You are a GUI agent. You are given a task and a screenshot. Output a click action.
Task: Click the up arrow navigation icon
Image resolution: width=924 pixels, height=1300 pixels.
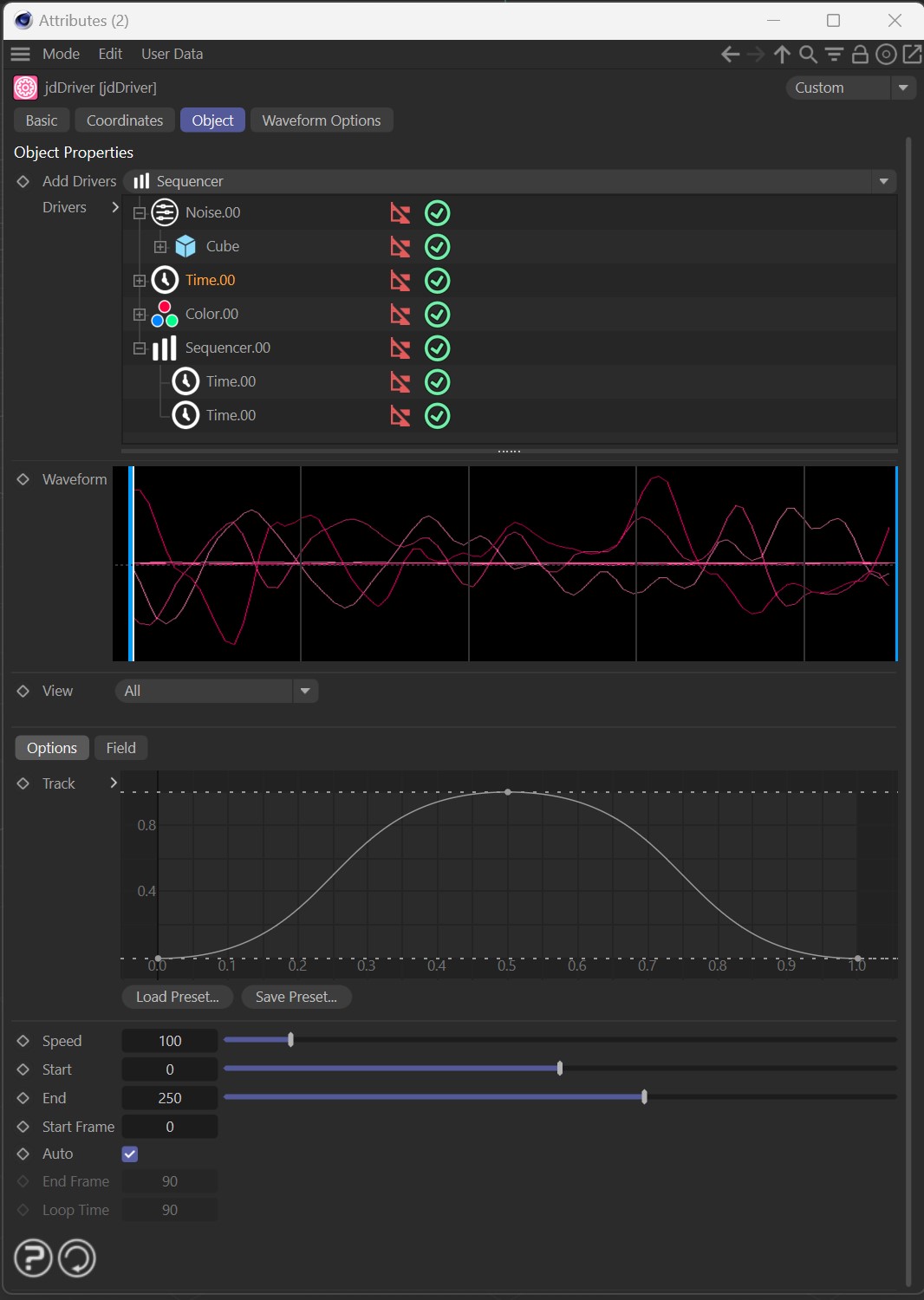[782, 55]
